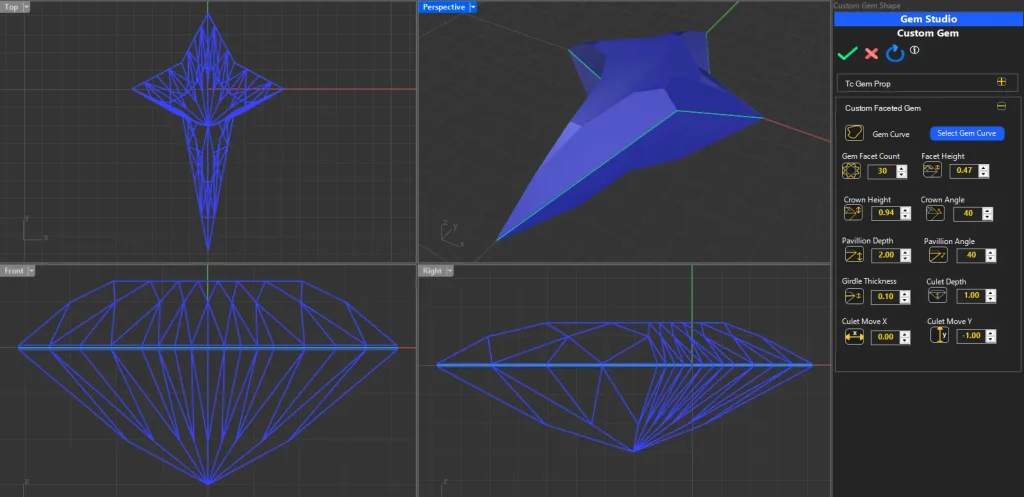Adjust the Culet Depth spinner arrows

[x=991, y=296]
